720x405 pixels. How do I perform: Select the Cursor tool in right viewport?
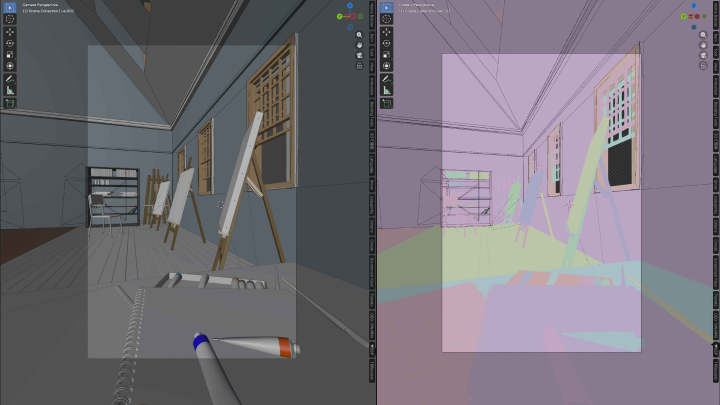(x=386, y=19)
